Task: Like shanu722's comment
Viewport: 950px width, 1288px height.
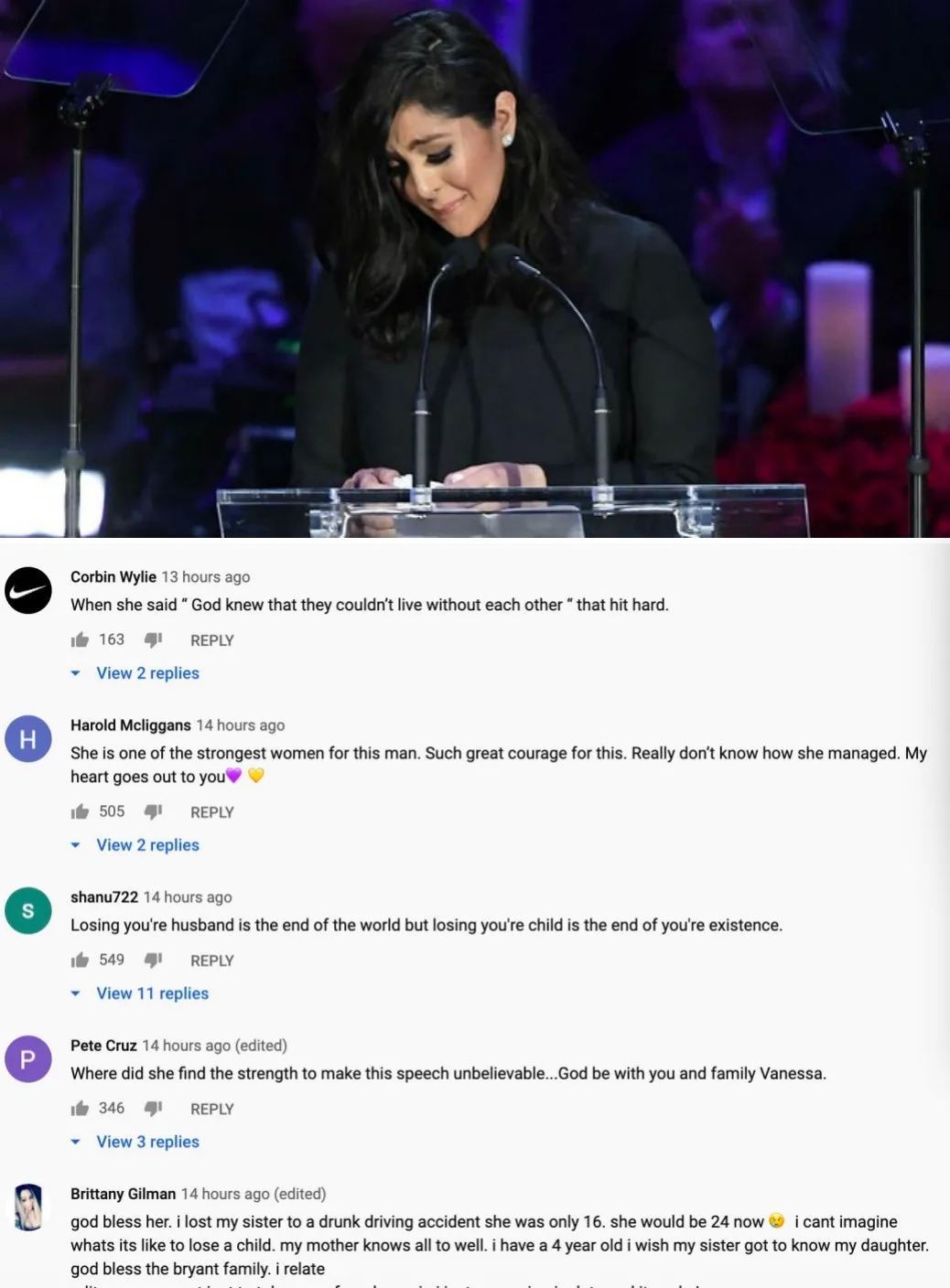Action: tap(80, 960)
